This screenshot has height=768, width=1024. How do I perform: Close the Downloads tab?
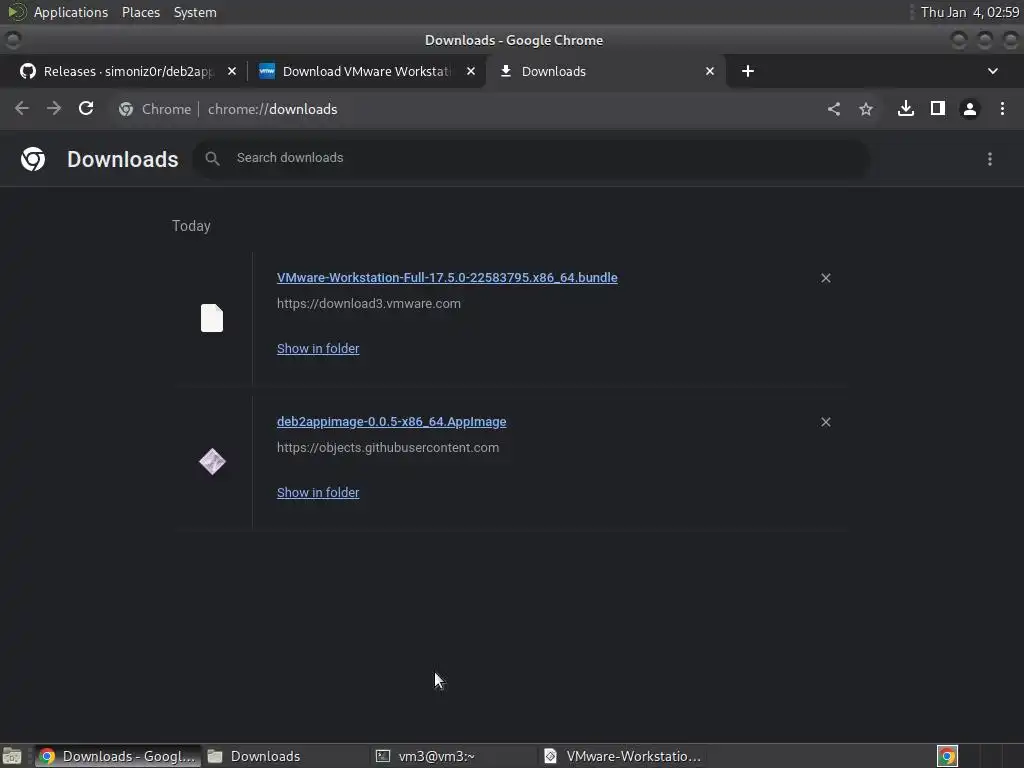pyautogui.click(x=710, y=71)
